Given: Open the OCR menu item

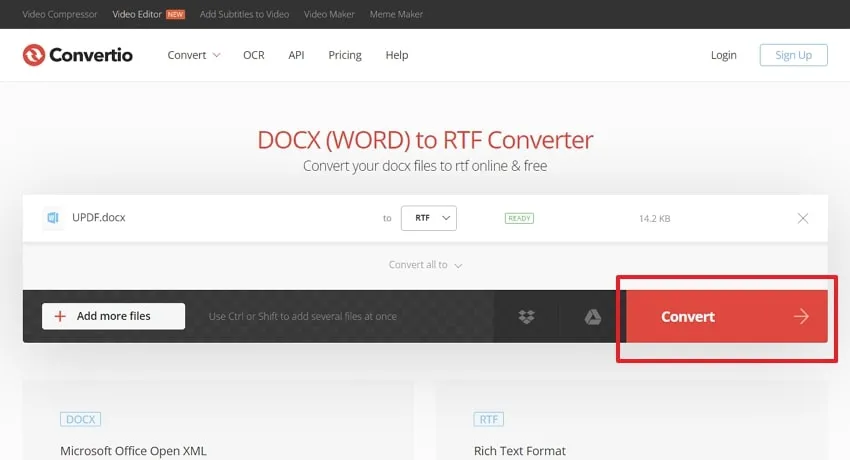Looking at the screenshot, I should (254, 55).
